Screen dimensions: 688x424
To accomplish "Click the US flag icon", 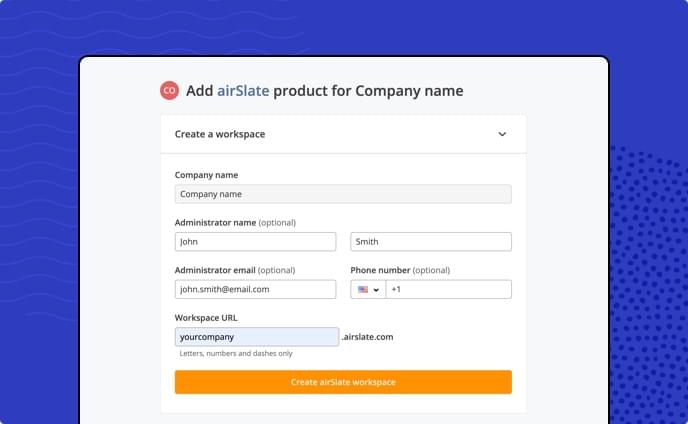I will click(363, 290).
